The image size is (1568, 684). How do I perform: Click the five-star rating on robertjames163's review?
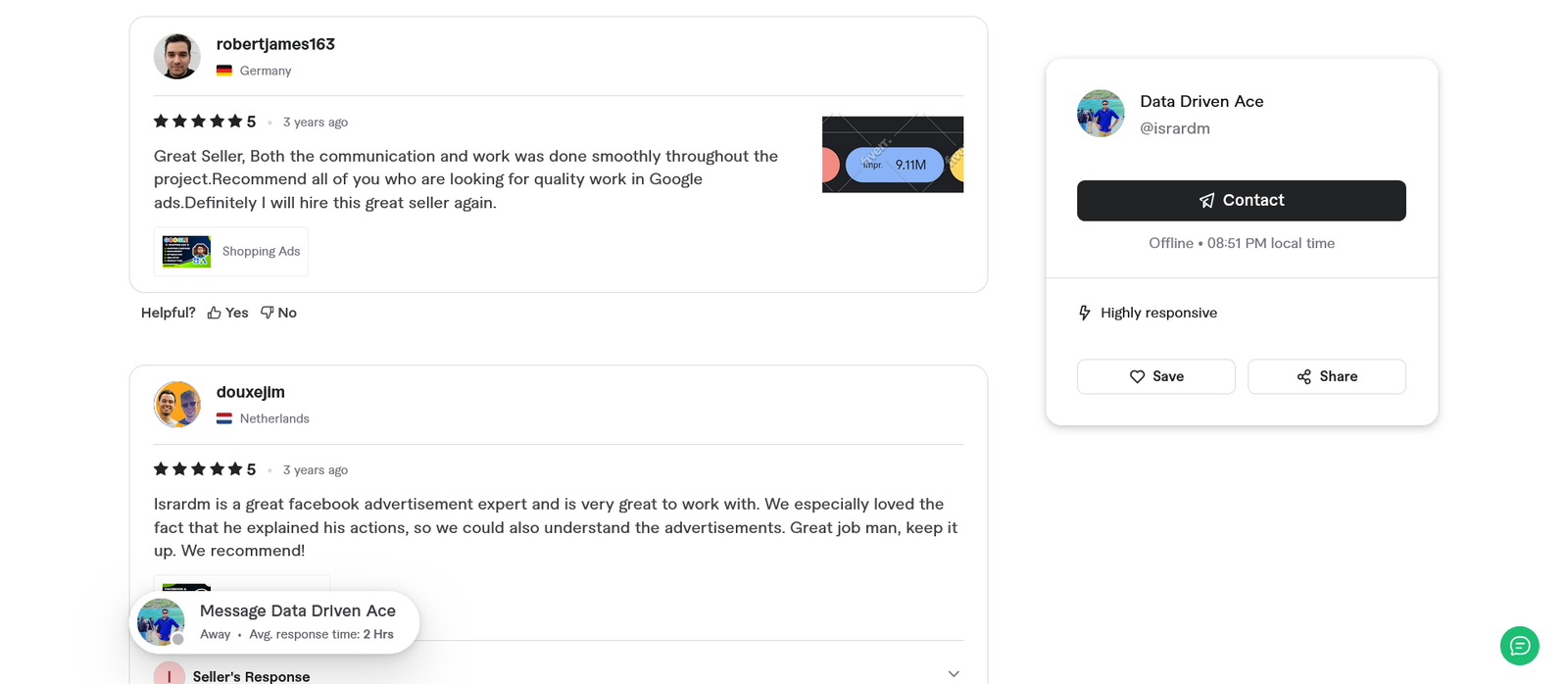196,121
